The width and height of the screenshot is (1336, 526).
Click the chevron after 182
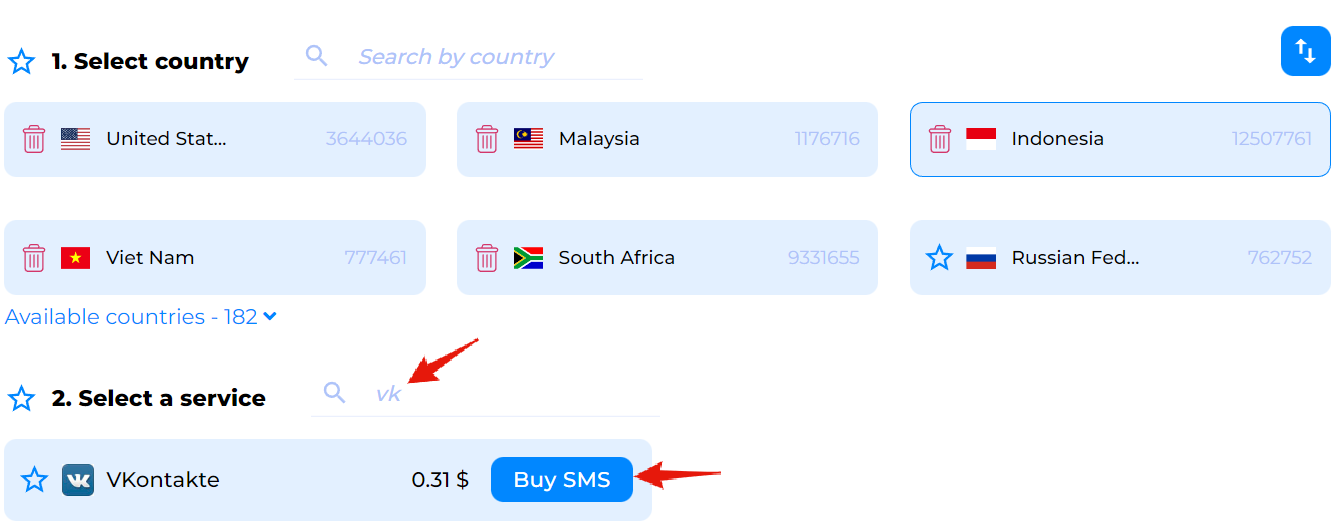(269, 317)
